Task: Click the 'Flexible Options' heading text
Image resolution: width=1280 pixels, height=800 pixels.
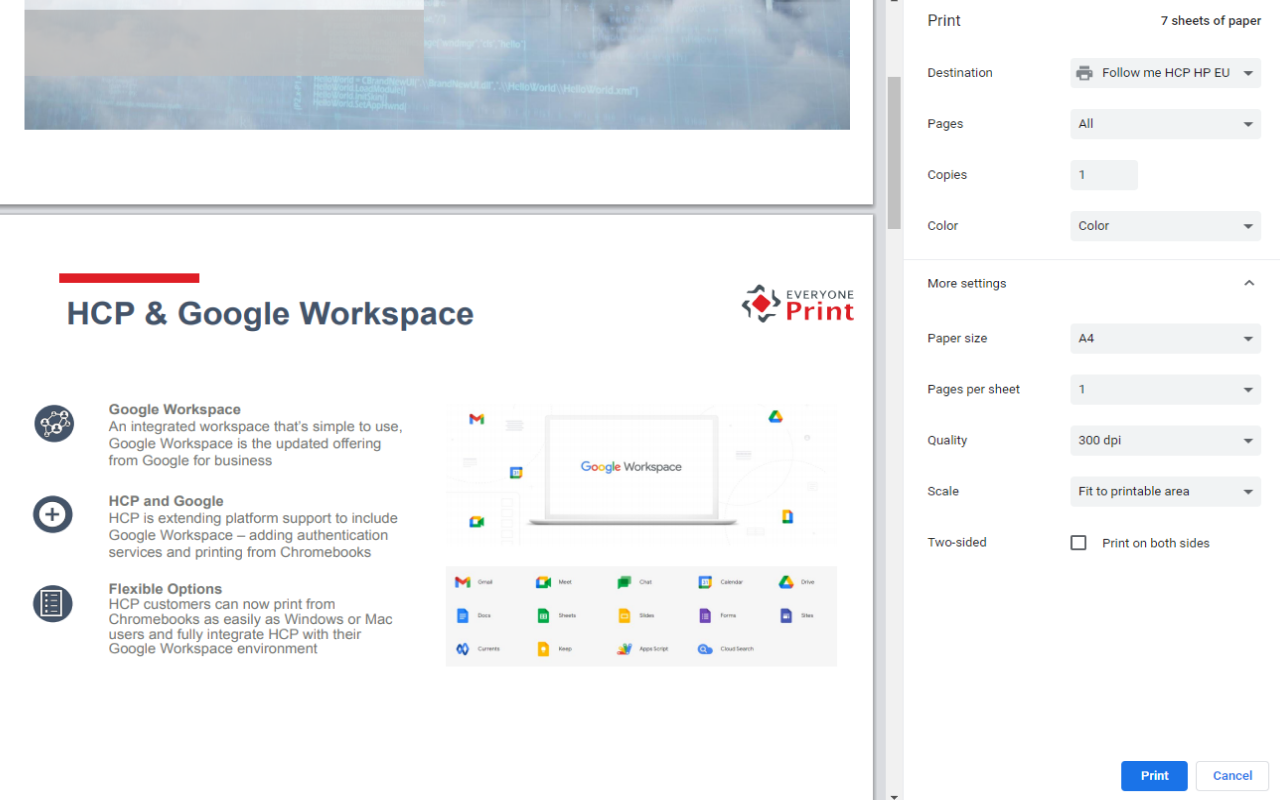Action: pyautogui.click(x=165, y=589)
